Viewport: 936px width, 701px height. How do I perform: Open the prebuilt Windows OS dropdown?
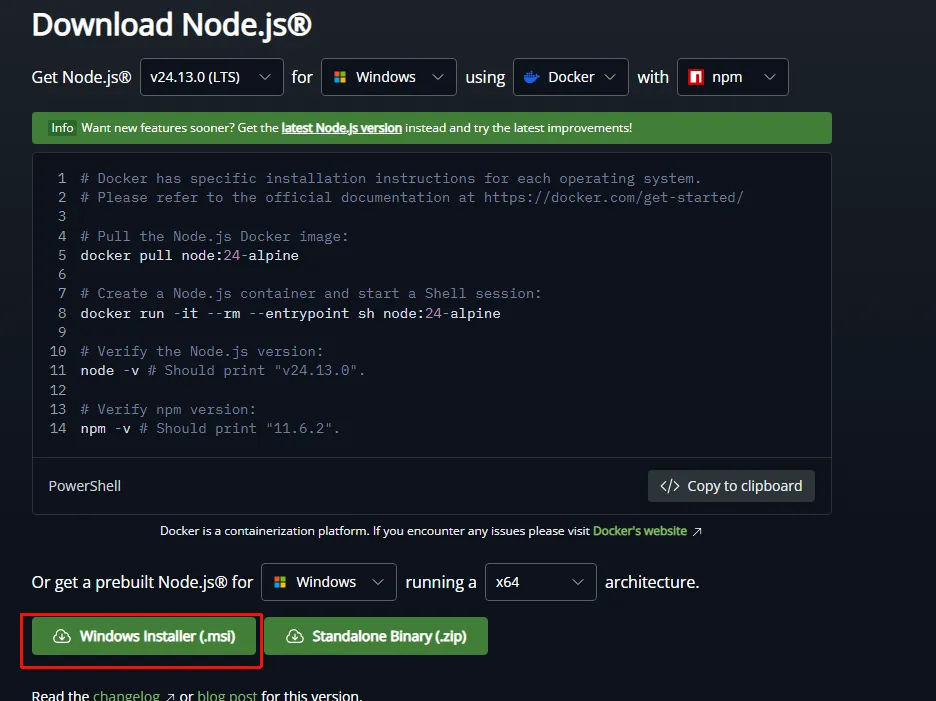[329, 582]
